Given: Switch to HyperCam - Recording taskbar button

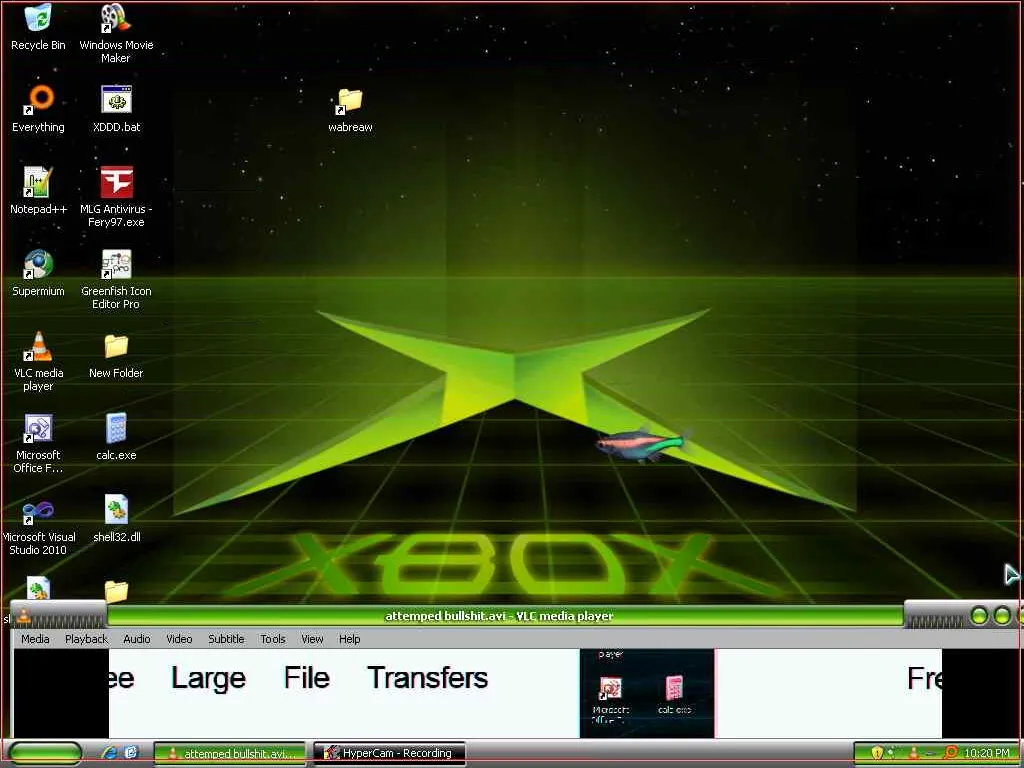Looking at the screenshot, I should pyautogui.click(x=389, y=753).
